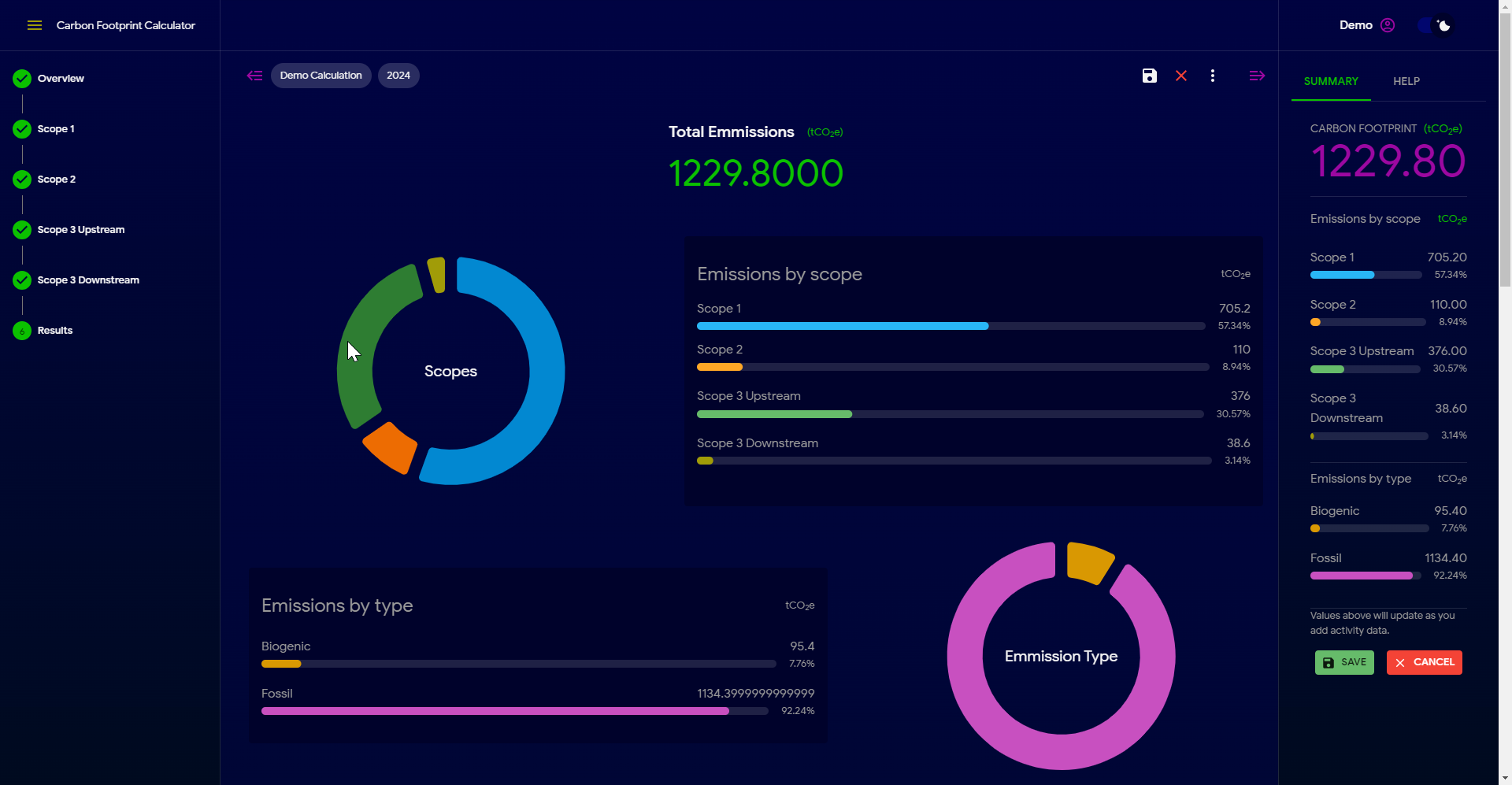Click the 2024 year chip

coord(398,76)
